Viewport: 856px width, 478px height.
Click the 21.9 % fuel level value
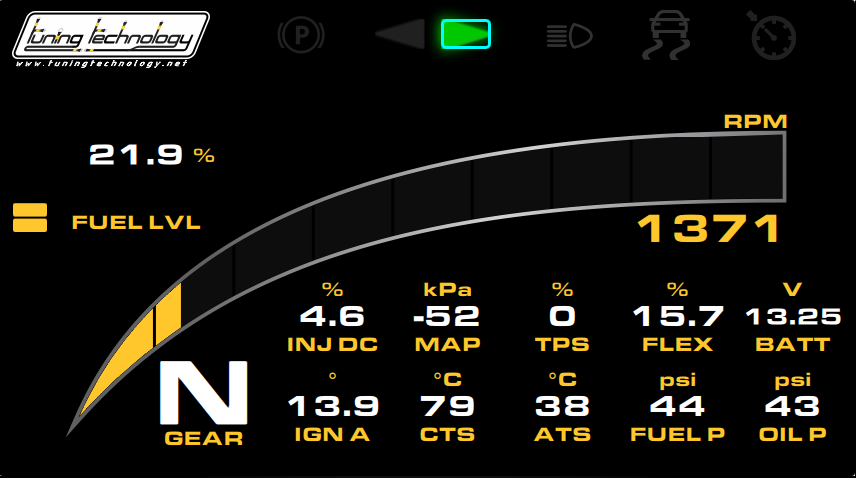pyautogui.click(x=152, y=155)
